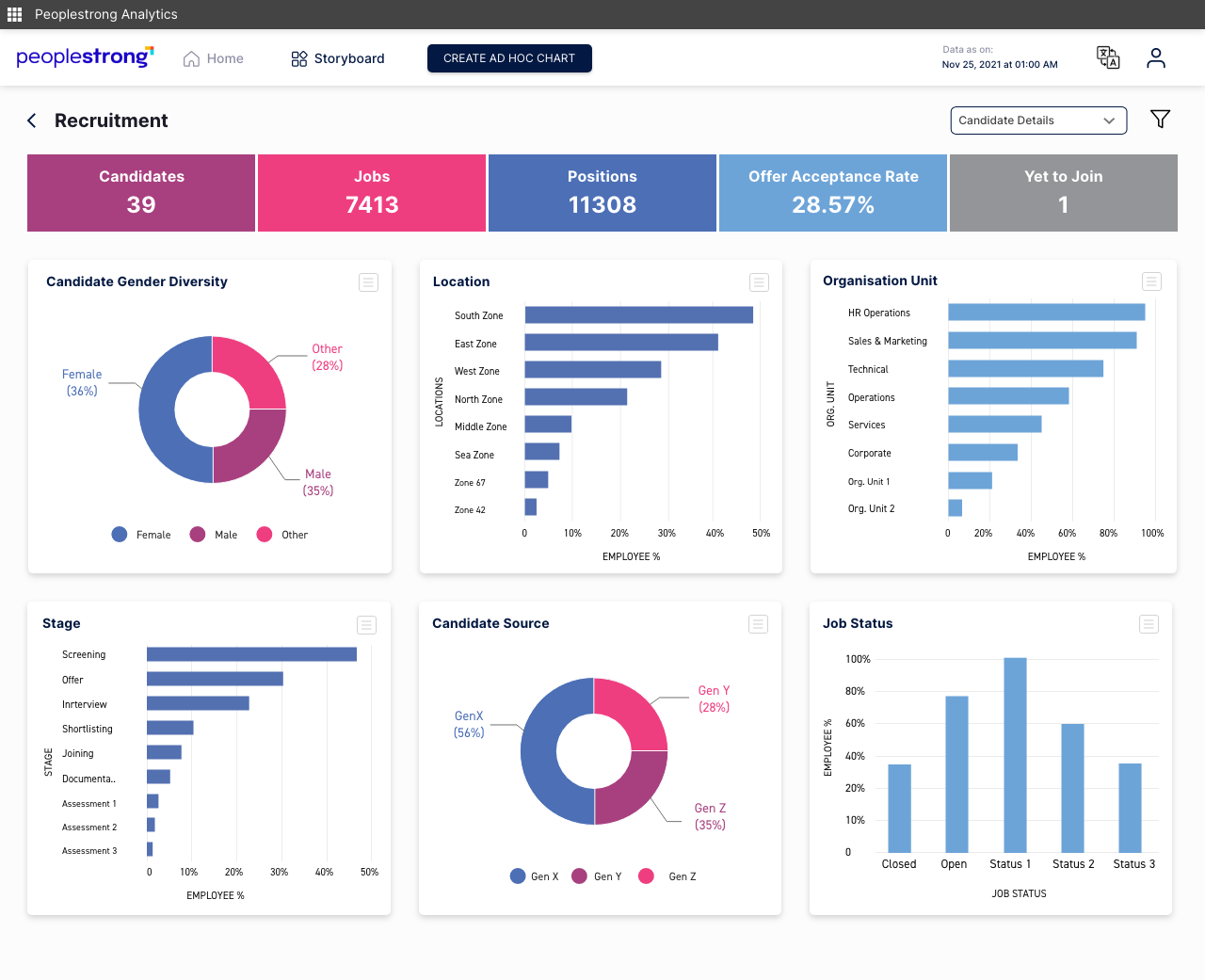This screenshot has height=980, width=1205.
Task: Open the menu icon on the Location chart
Action: pyautogui.click(x=759, y=281)
